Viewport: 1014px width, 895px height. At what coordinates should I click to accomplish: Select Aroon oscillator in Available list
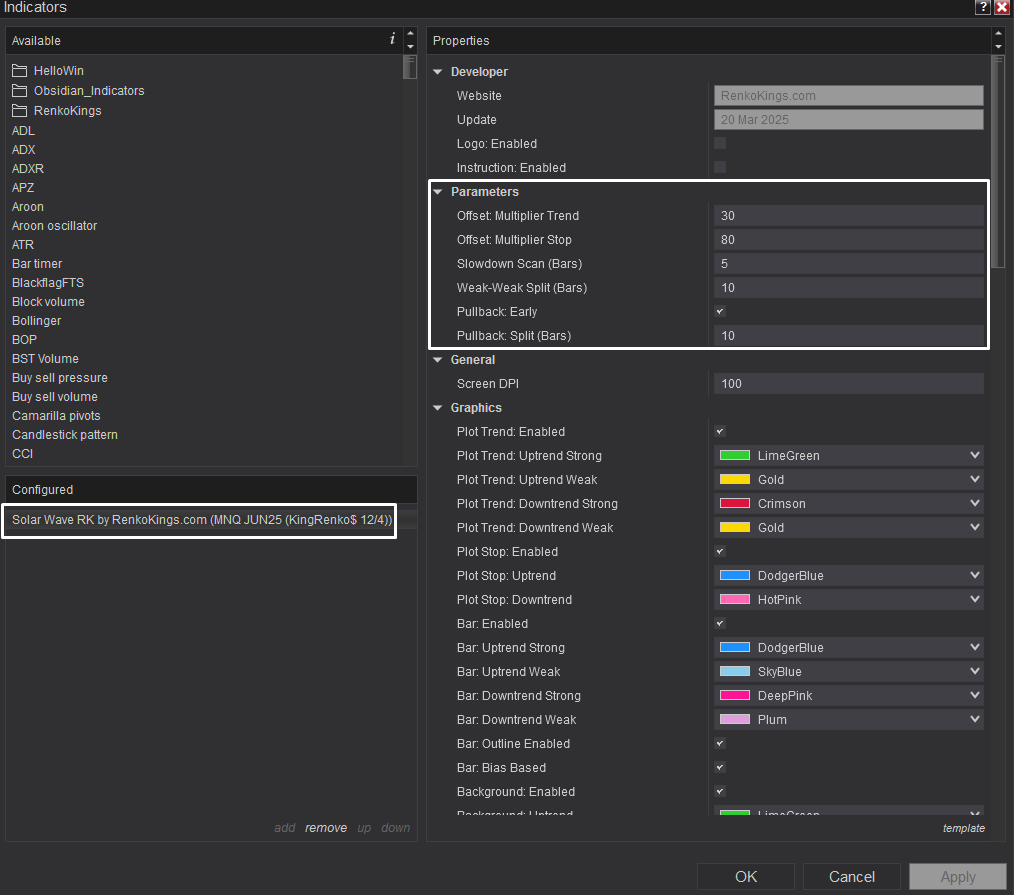pos(54,226)
